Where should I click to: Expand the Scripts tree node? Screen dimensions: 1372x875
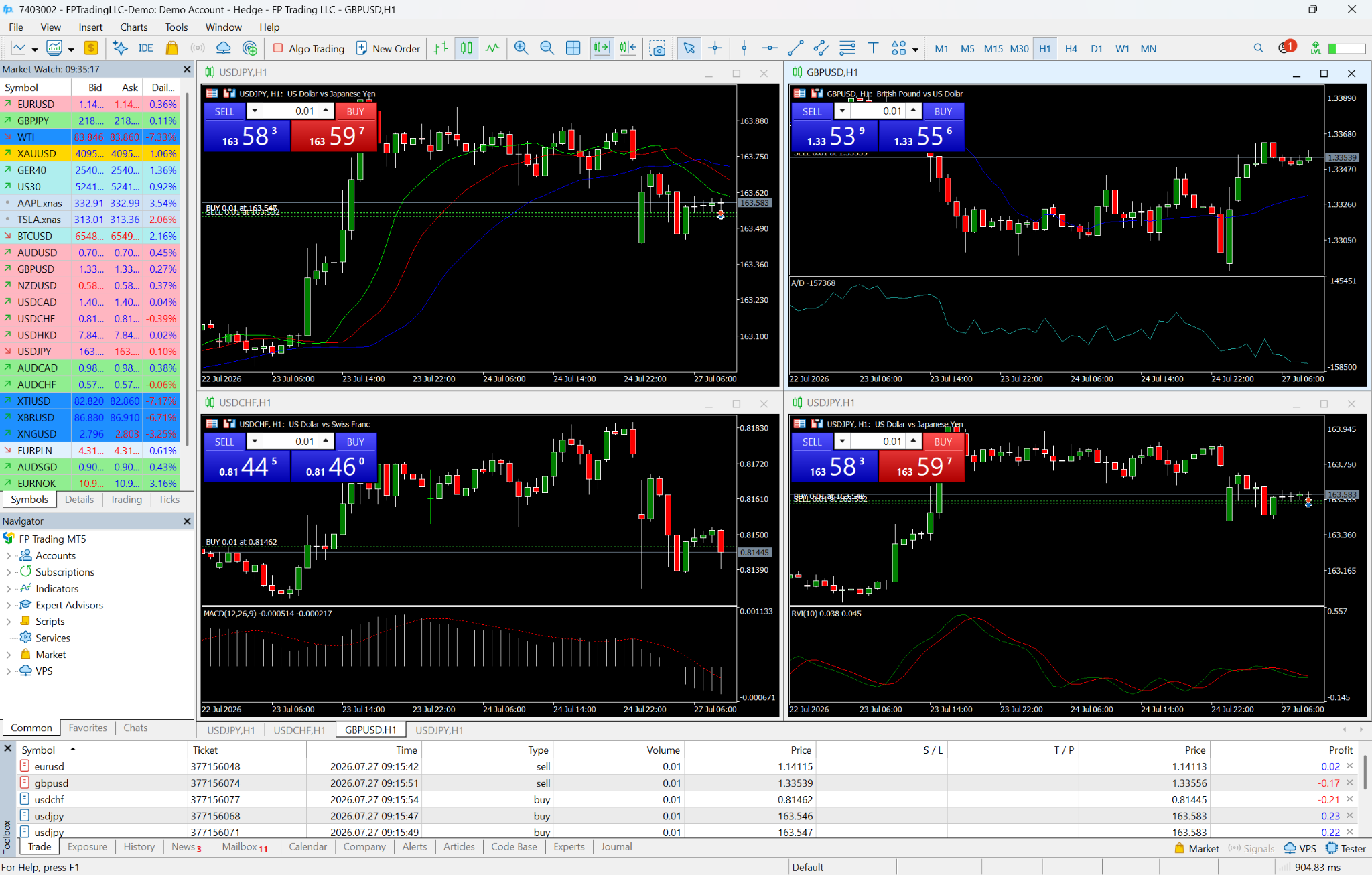[x=9, y=622]
